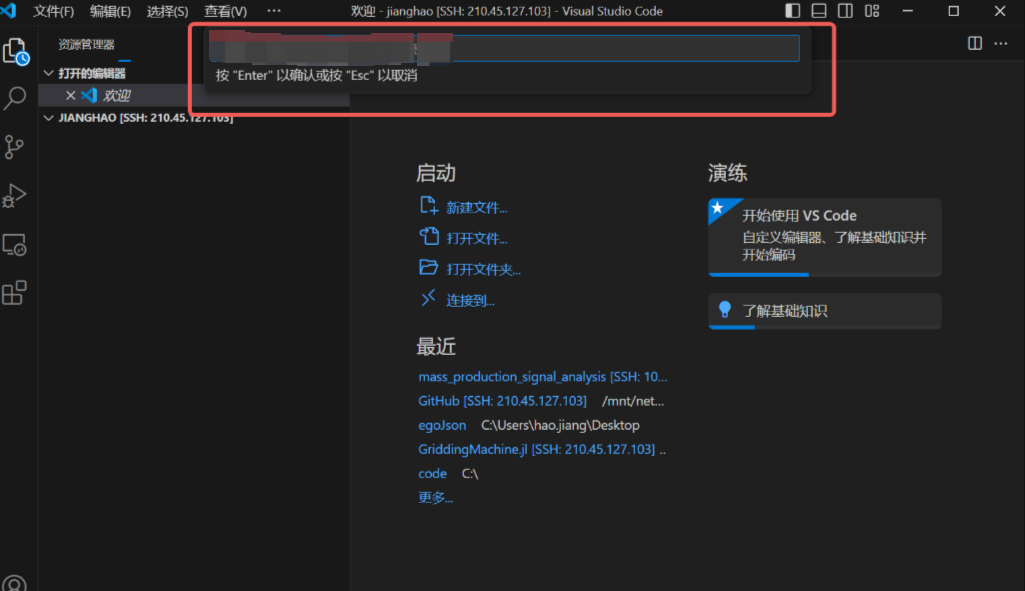Screen dimensions: 1025x591
Task: Click the 连接到... link
Action: pyautogui.click(x=470, y=301)
